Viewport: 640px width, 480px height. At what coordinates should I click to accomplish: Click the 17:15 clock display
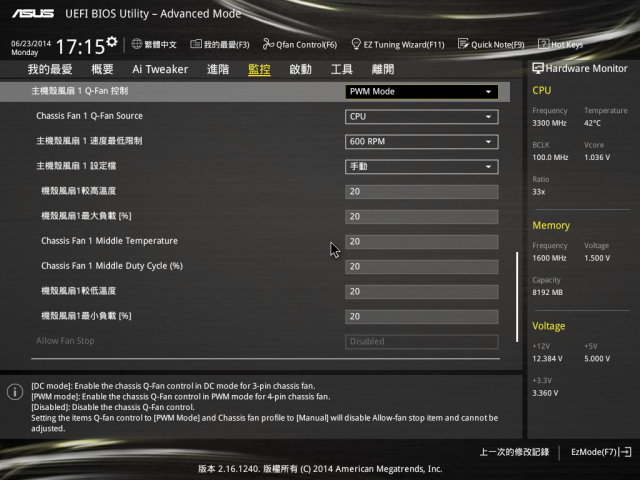[x=80, y=47]
